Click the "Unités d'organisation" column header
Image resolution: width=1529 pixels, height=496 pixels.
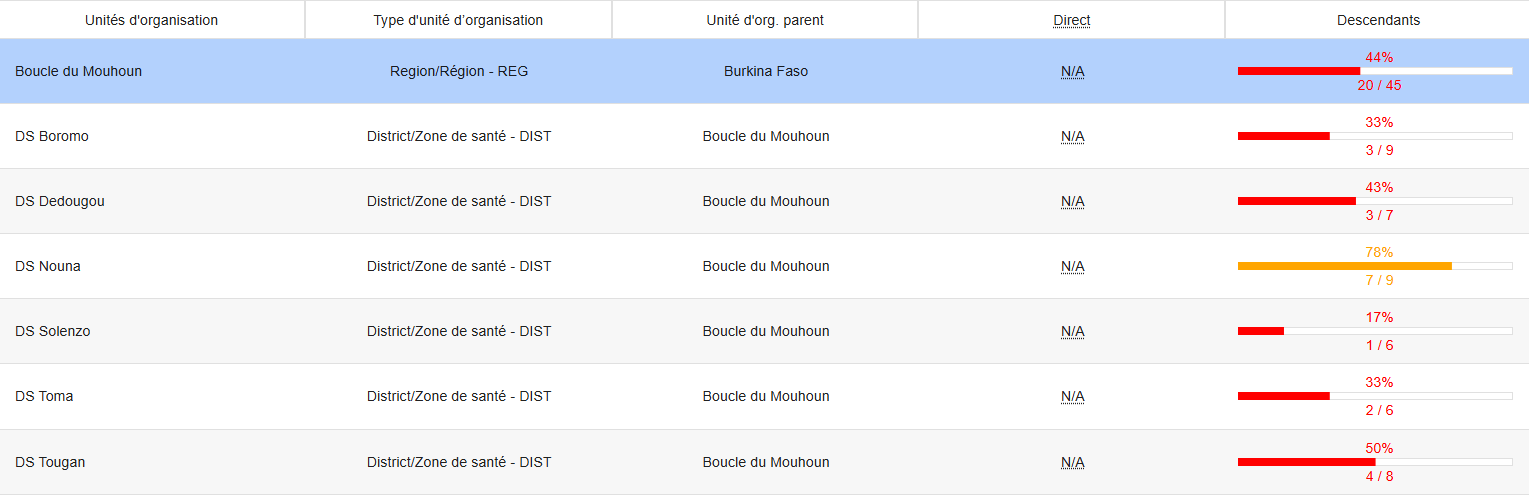(152, 20)
